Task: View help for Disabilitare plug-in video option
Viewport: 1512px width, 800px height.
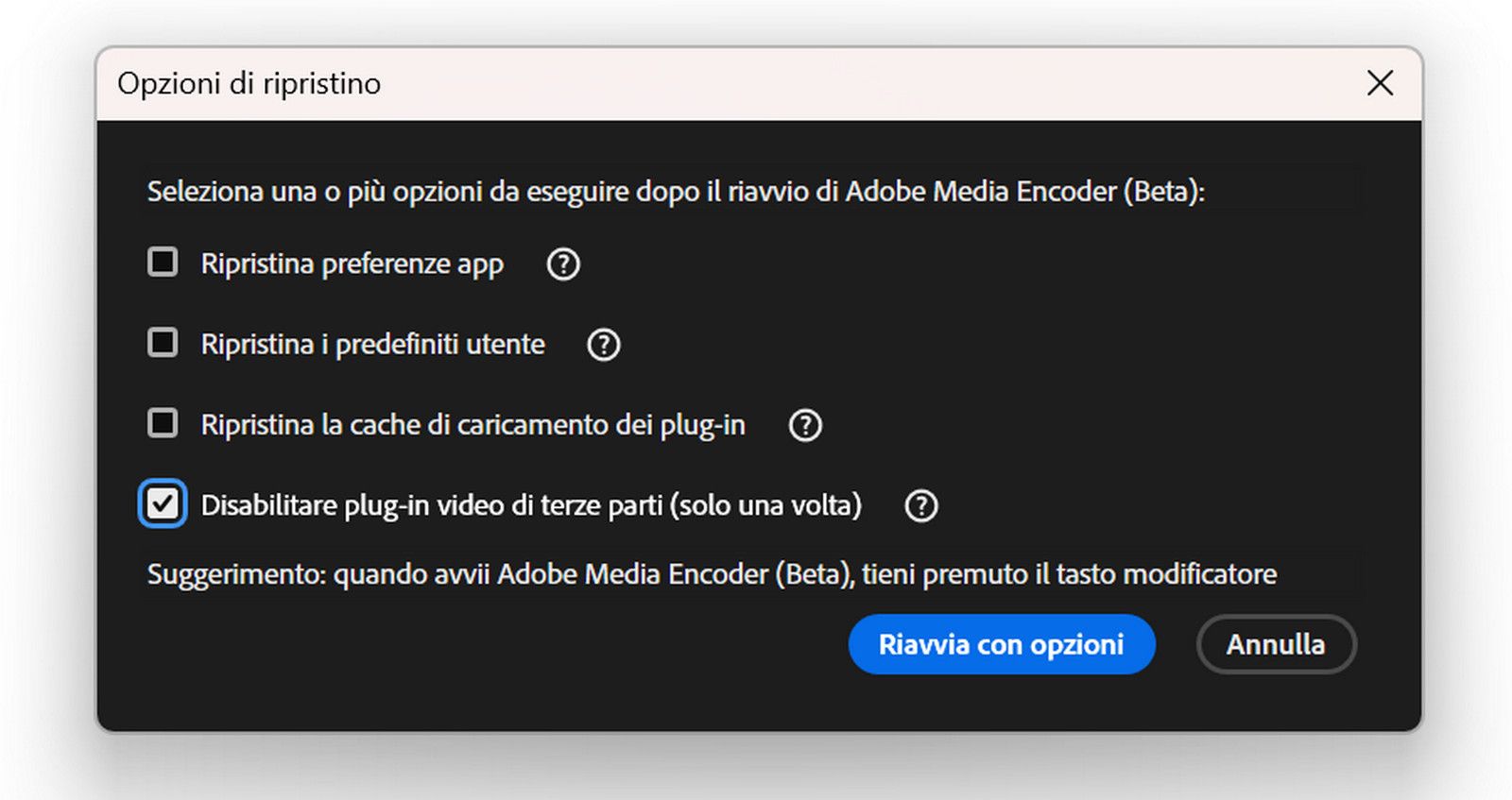Action: point(920,506)
